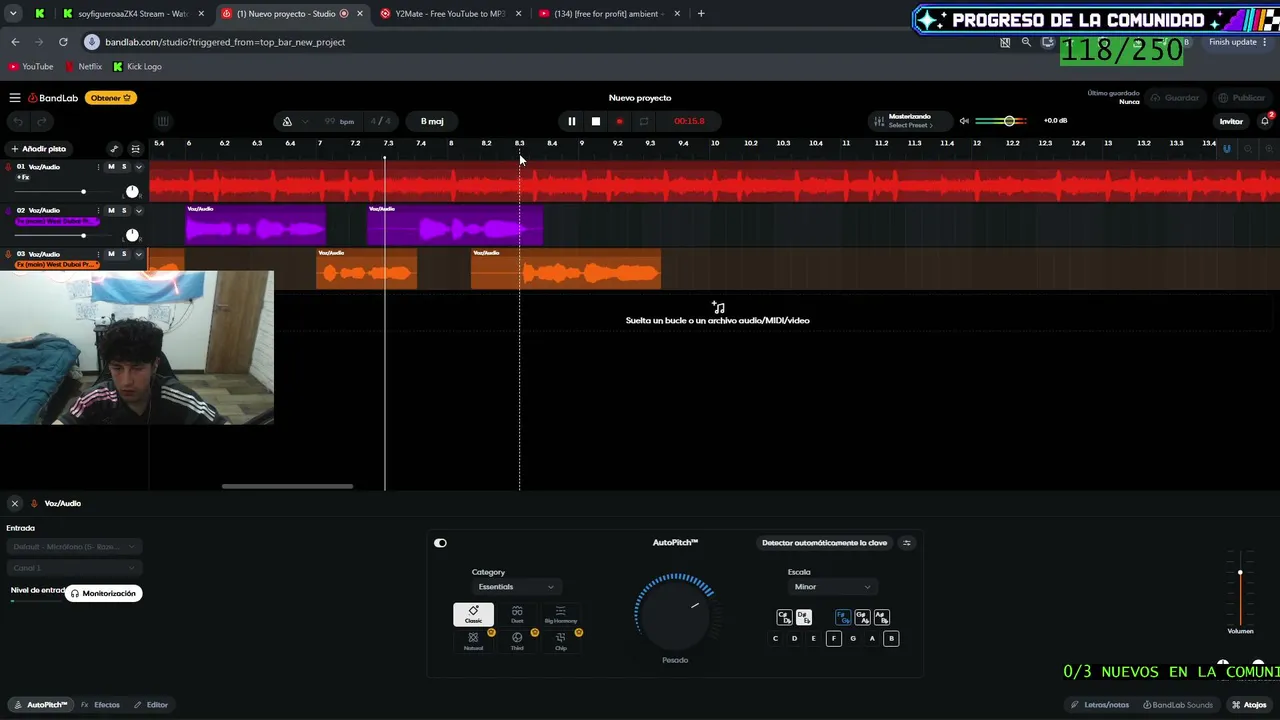Switch to the Editor bottom tab
The height and width of the screenshot is (720, 1280).
click(x=151, y=705)
